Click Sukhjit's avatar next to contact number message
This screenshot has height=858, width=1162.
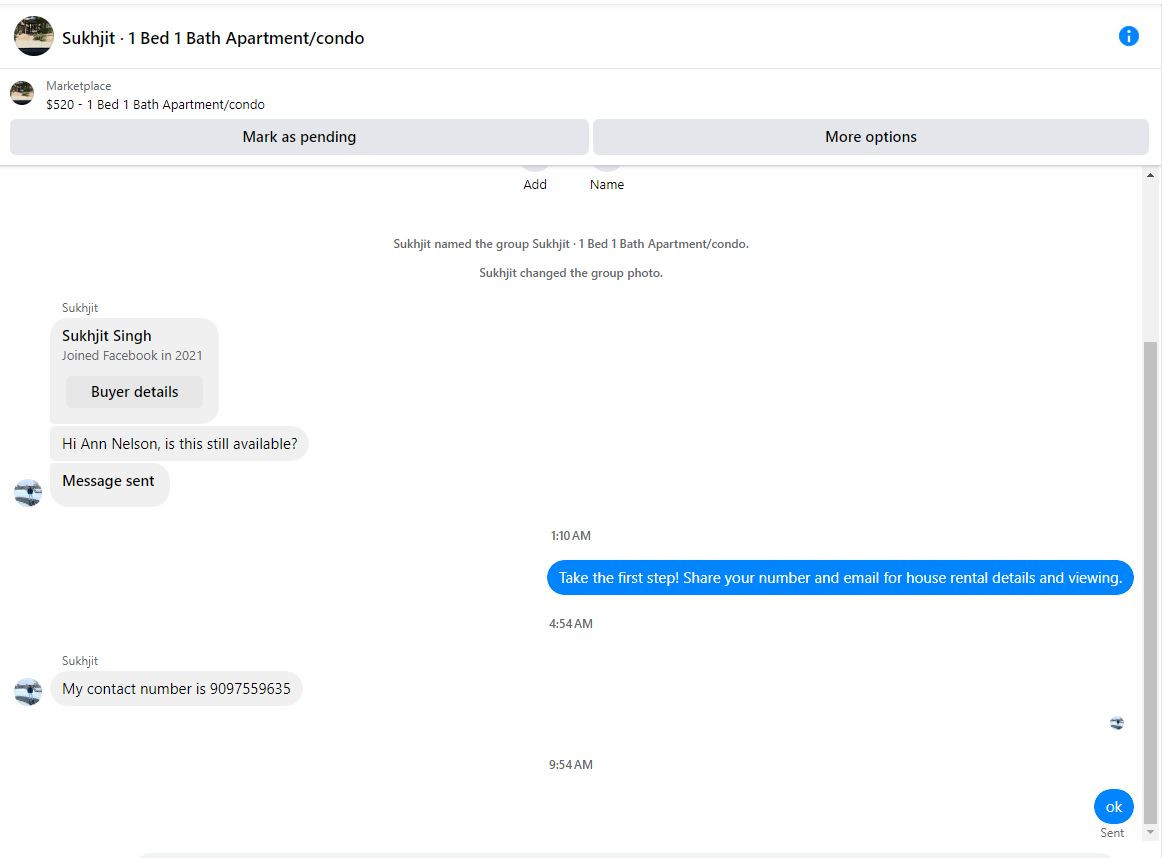(28, 691)
